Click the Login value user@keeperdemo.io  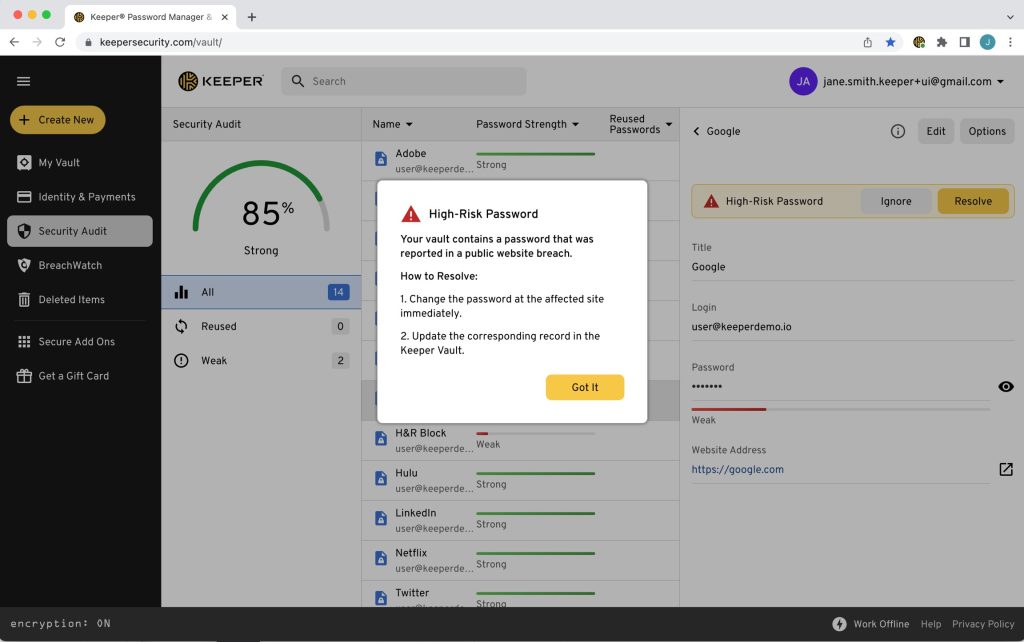(x=741, y=327)
